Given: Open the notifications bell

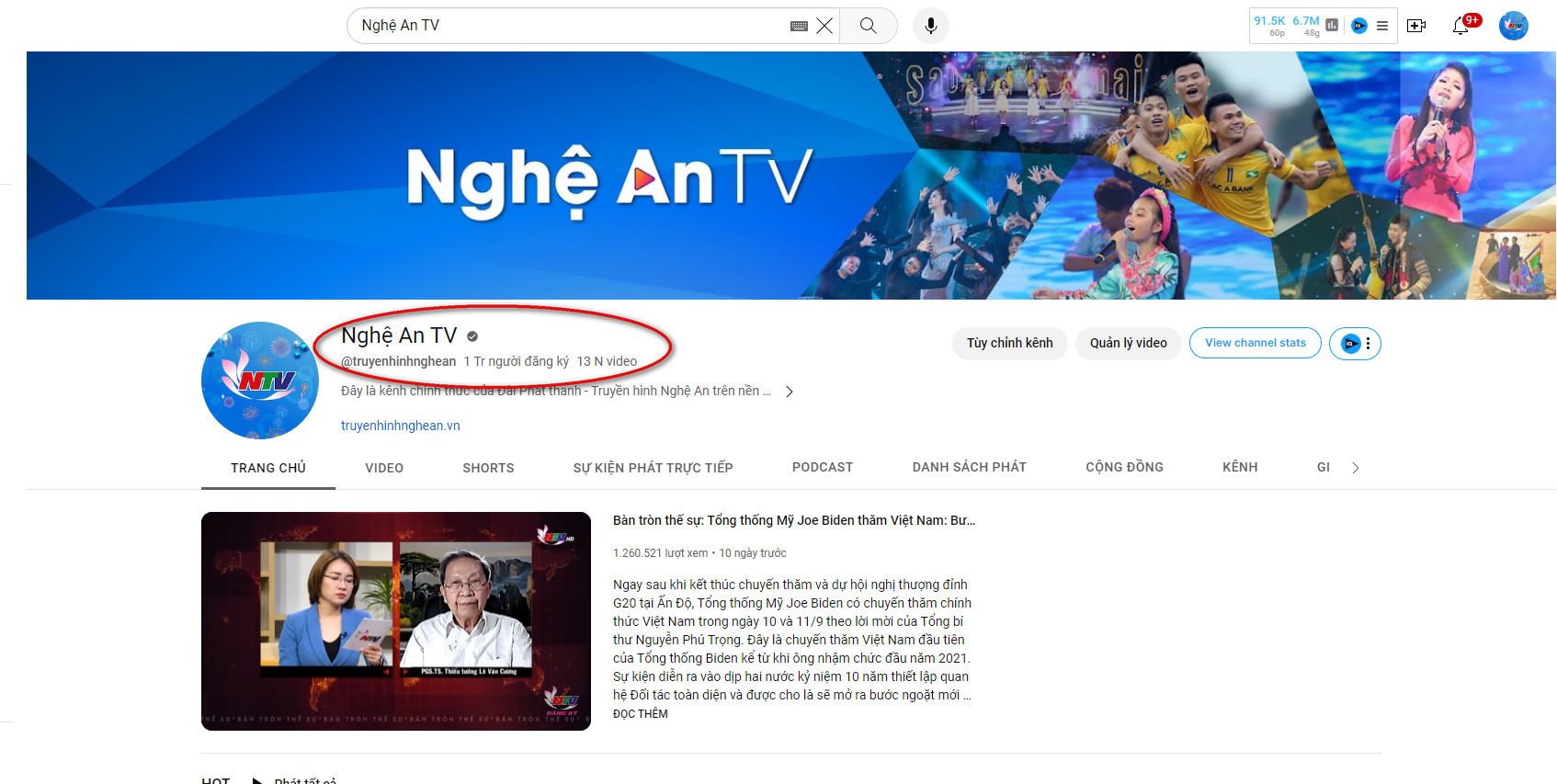Looking at the screenshot, I should tap(1460, 26).
